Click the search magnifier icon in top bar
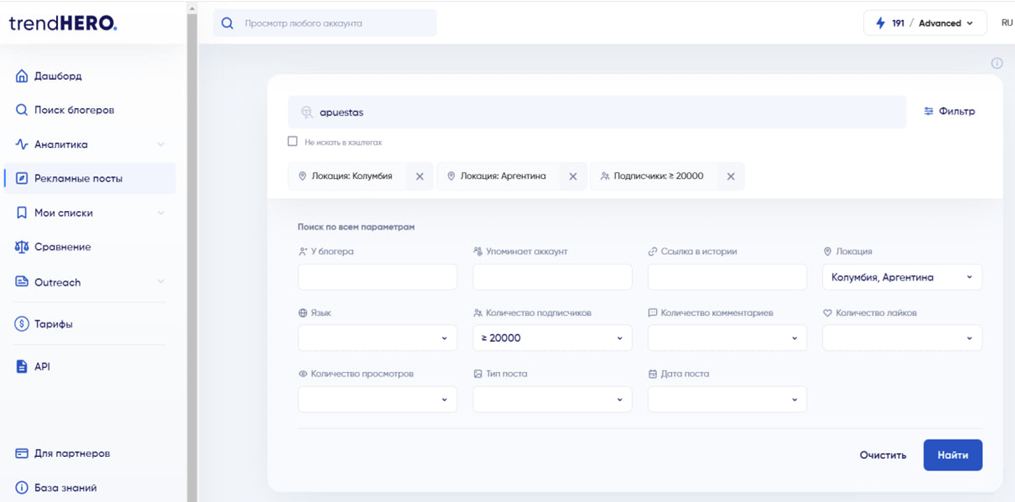Image resolution: width=1015 pixels, height=502 pixels. (227, 23)
